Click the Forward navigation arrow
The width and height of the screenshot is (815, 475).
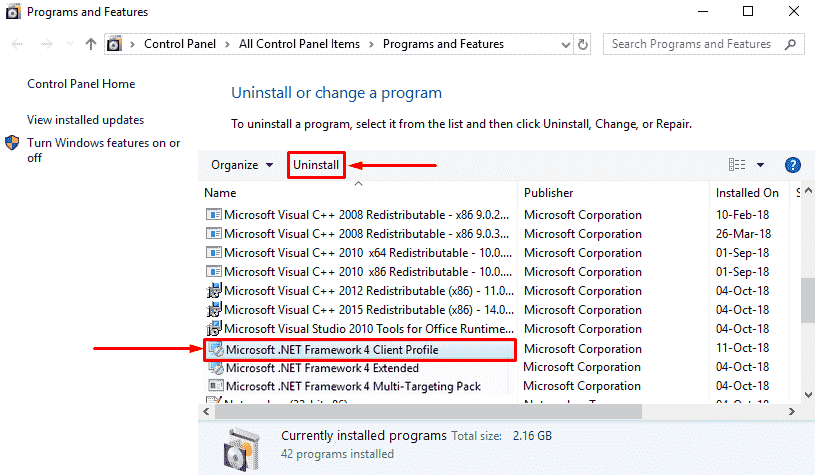pos(47,44)
